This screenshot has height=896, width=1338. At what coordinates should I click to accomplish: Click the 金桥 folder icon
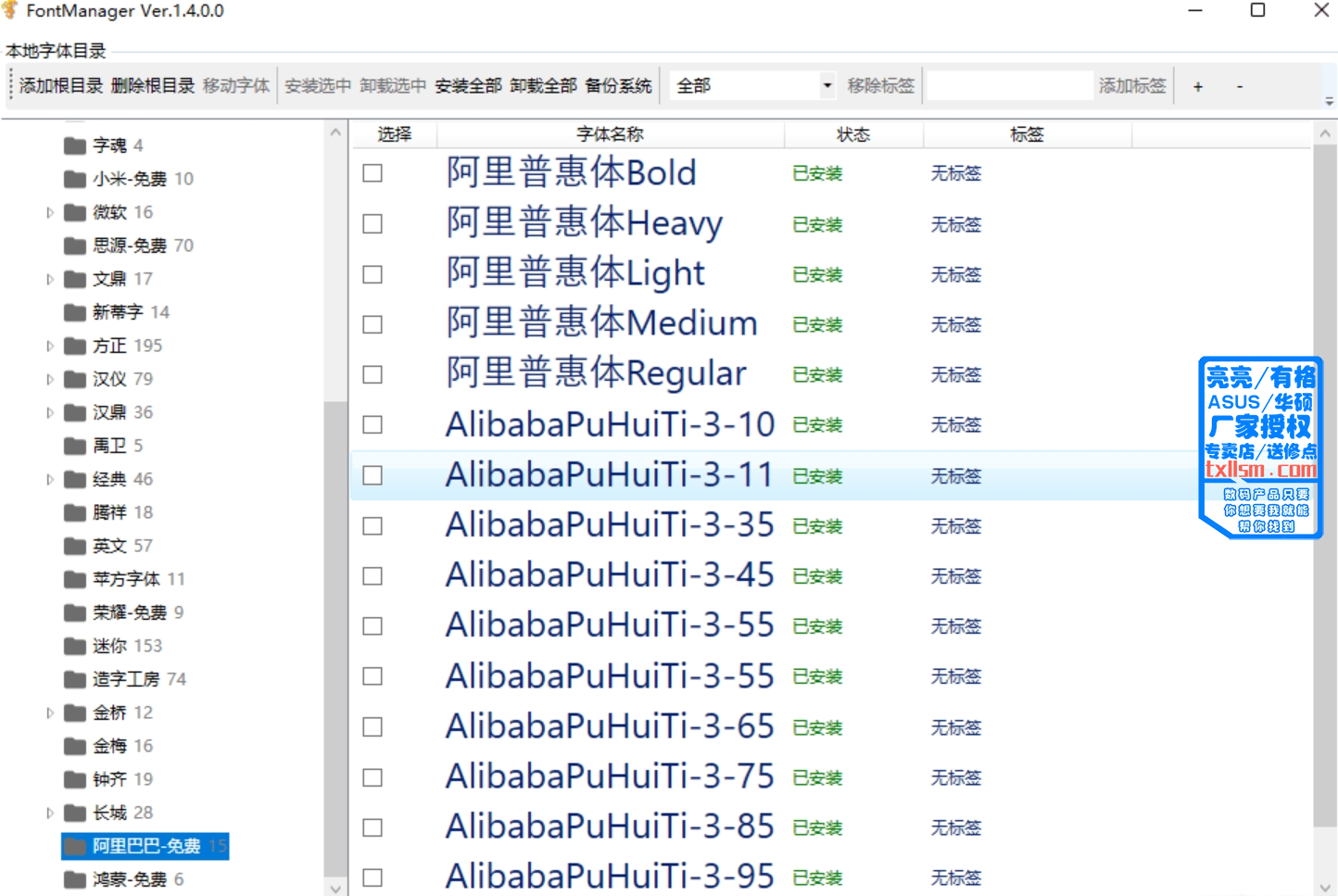pyautogui.click(x=75, y=713)
